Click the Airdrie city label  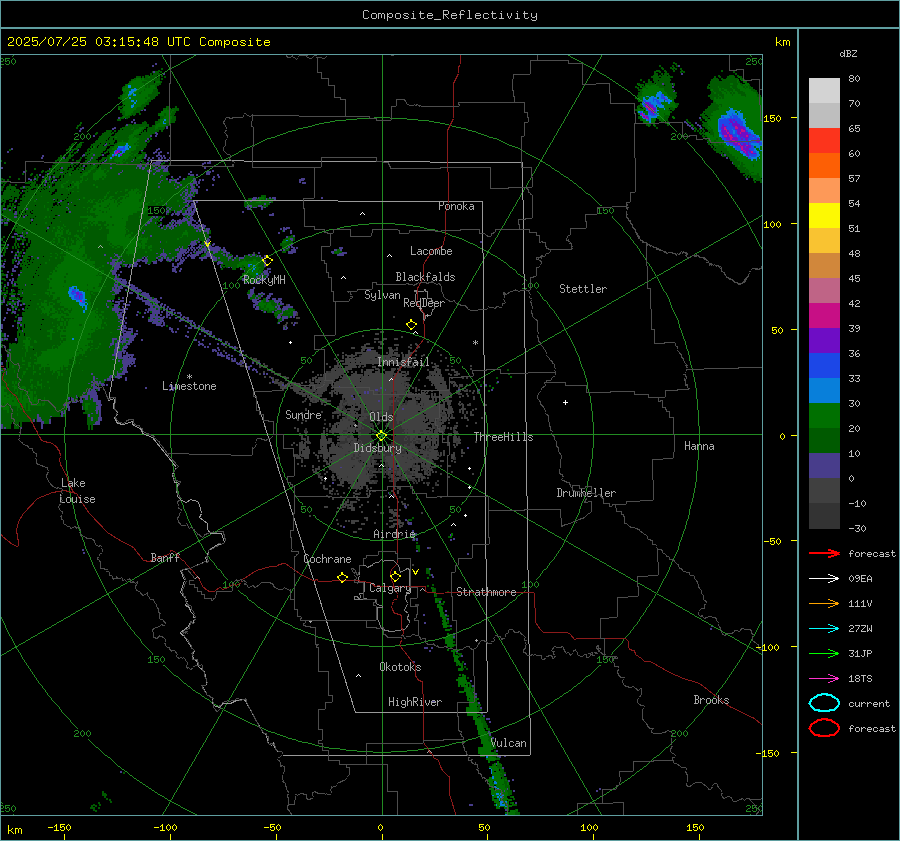pos(394,534)
